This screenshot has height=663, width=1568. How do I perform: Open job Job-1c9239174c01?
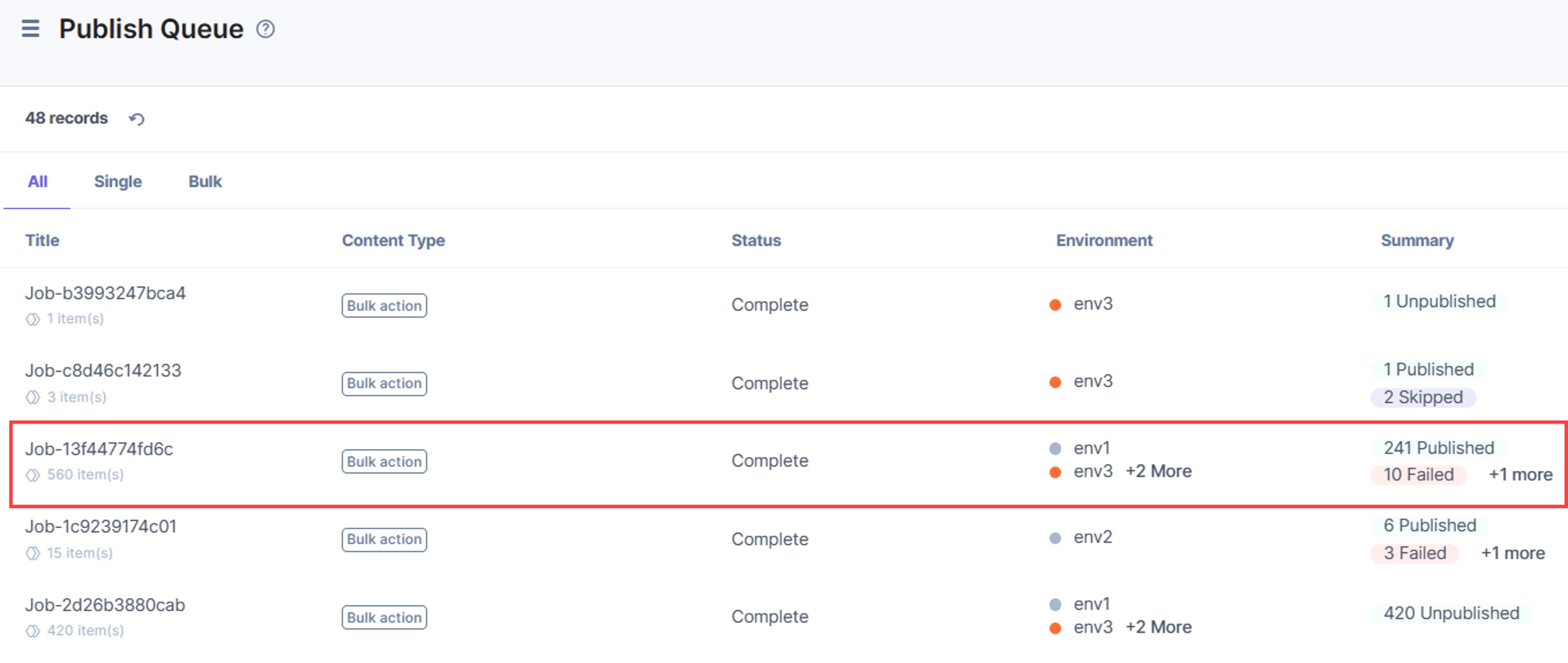pos(100,527)
